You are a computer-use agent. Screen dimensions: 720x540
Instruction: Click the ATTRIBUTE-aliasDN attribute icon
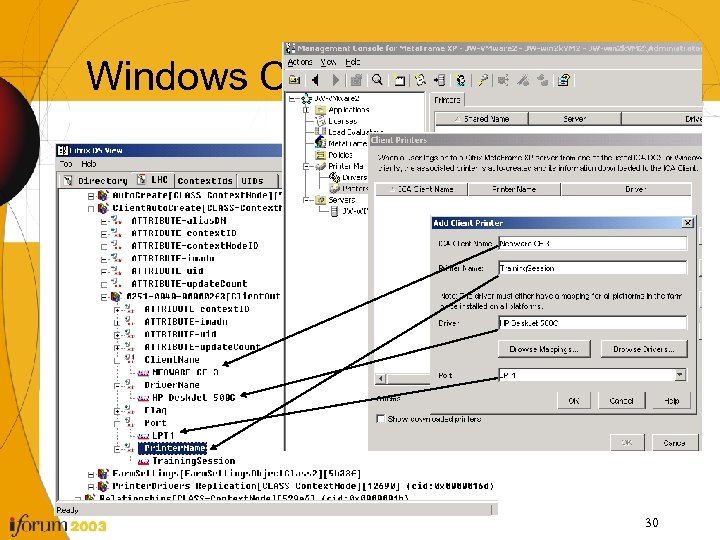(x=117, y=221)
